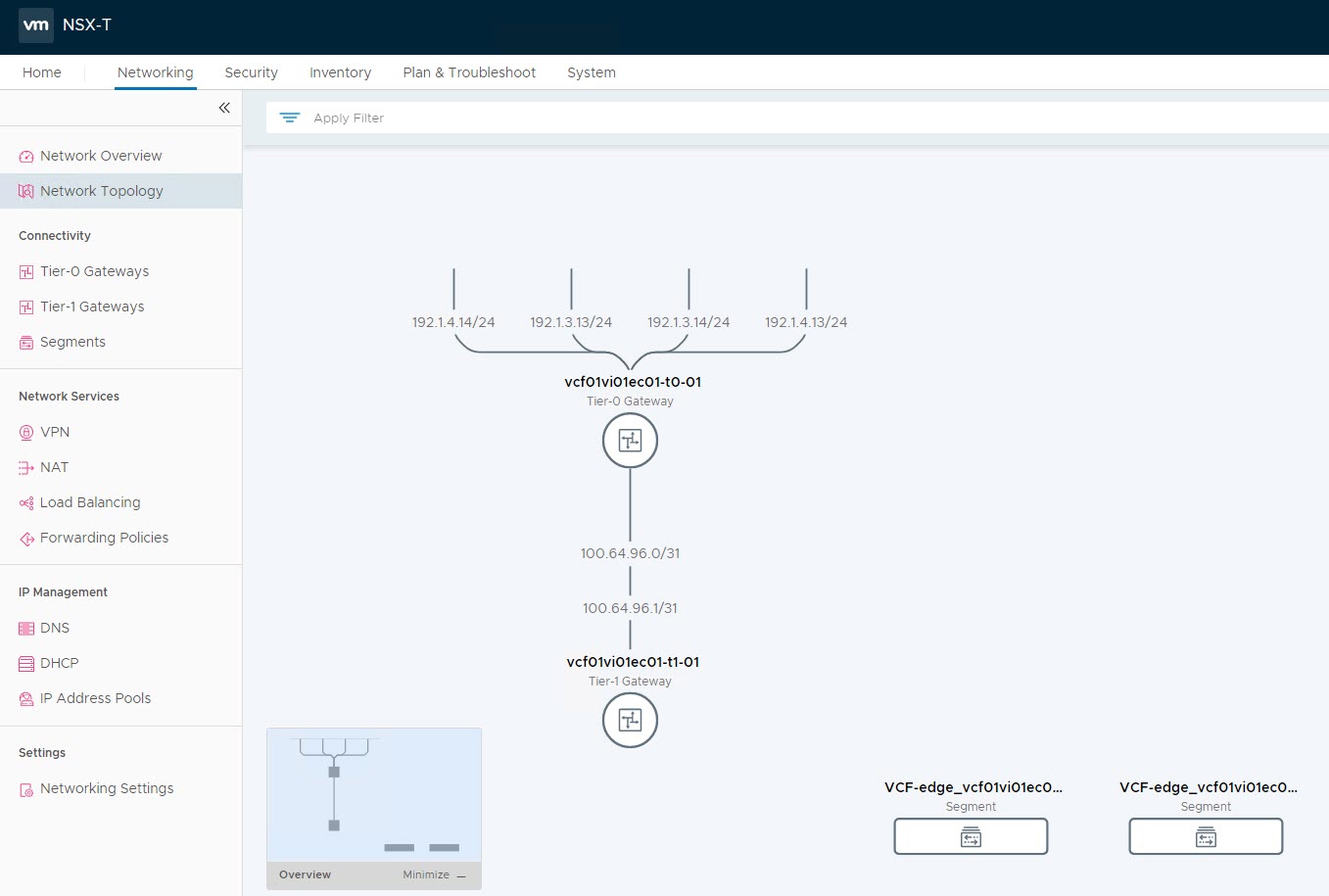Select the second VCF-edge segment box
This screenshot has width=1329, height=896.
[1206, 837]
